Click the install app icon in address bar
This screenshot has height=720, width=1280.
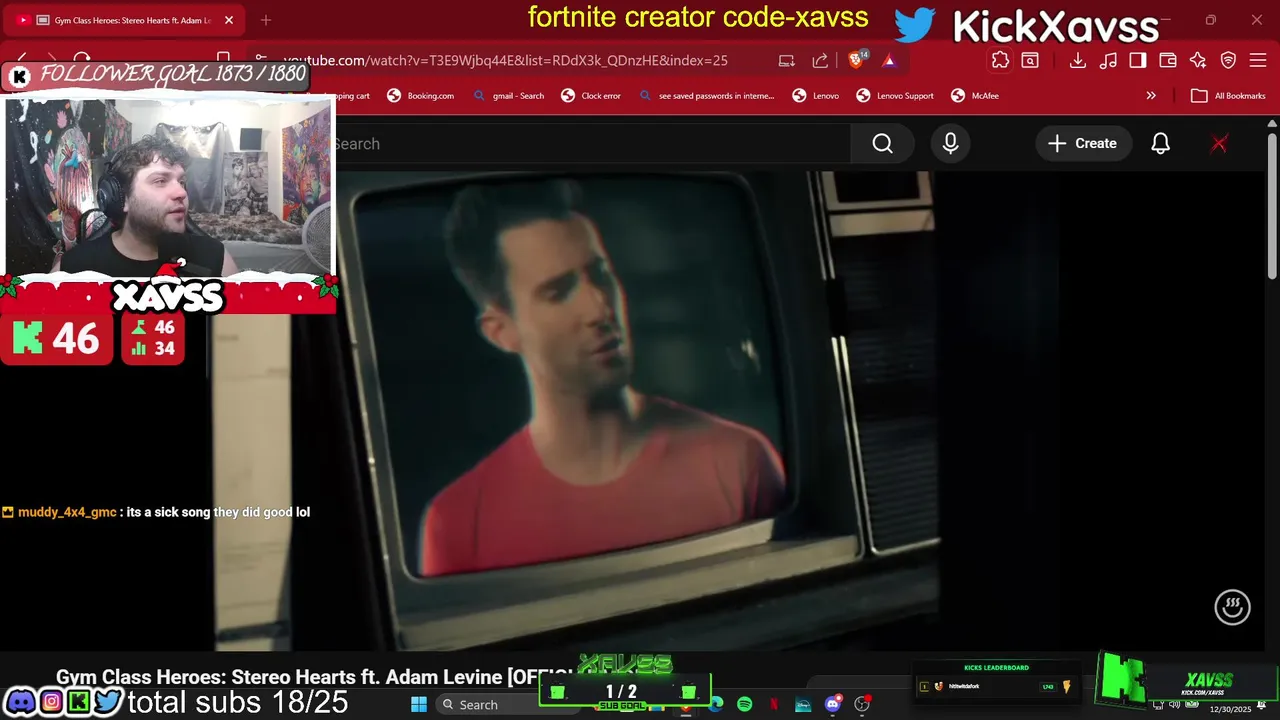pos(787,60)
